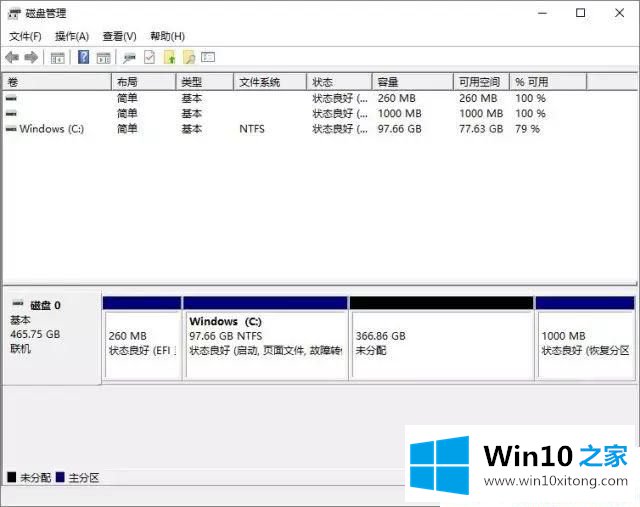Sort by the 容量 column header
Viewport: 640px width, 507px height.
[x=413, y=82]
